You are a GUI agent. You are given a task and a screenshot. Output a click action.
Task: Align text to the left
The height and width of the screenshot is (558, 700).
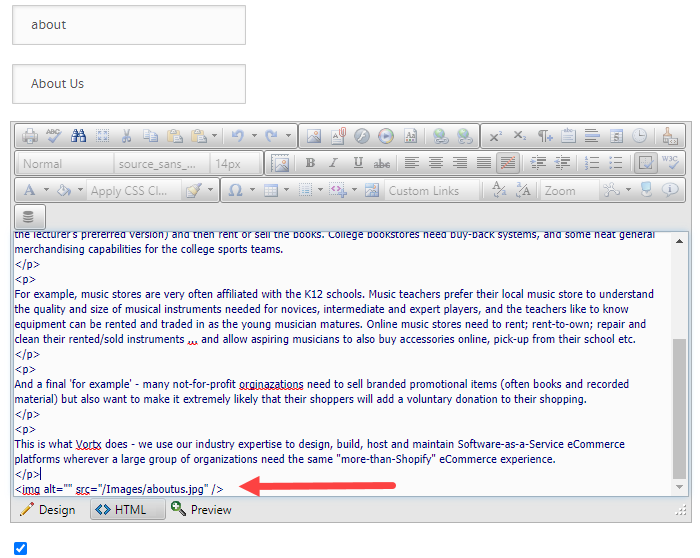412,163
